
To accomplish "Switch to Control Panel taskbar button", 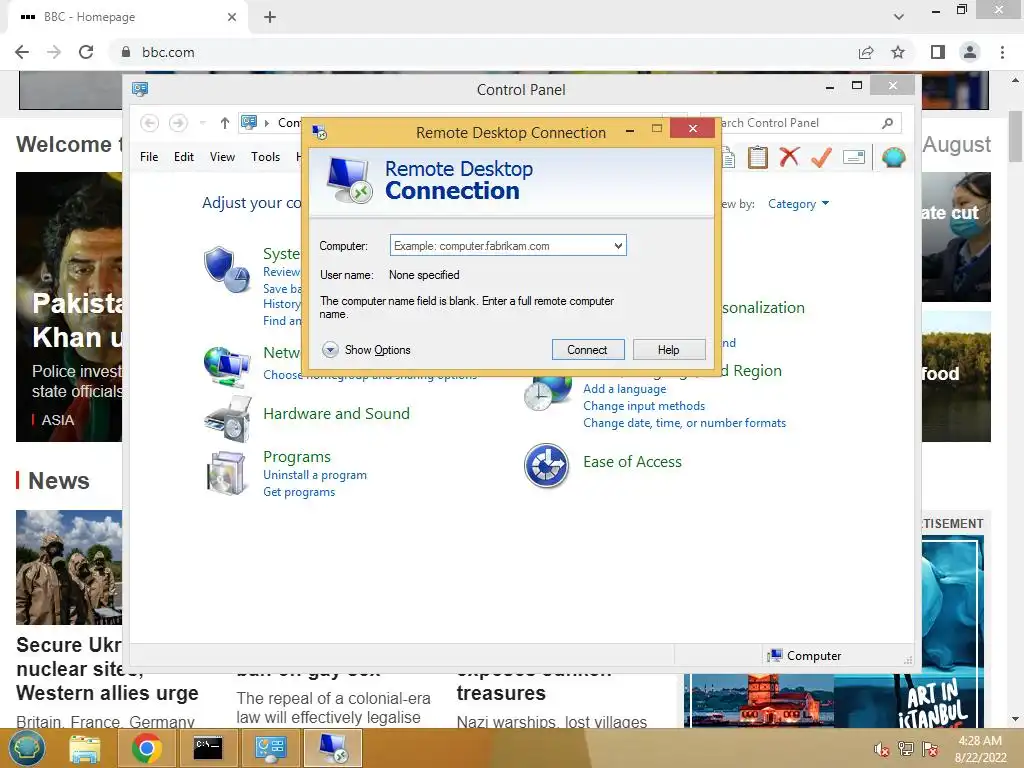I will 270,748.
